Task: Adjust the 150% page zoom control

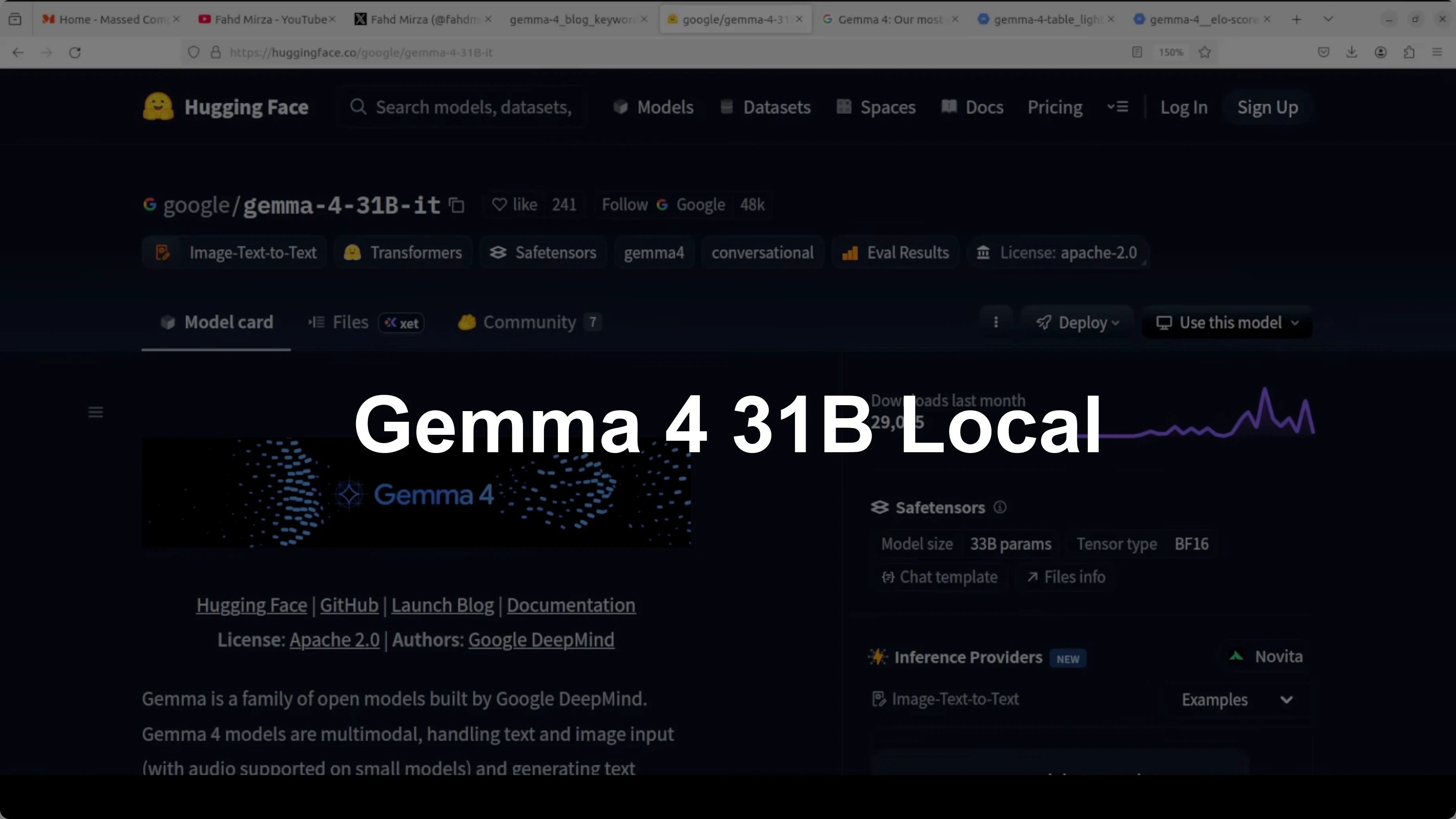Action: tap(1171, 52)
